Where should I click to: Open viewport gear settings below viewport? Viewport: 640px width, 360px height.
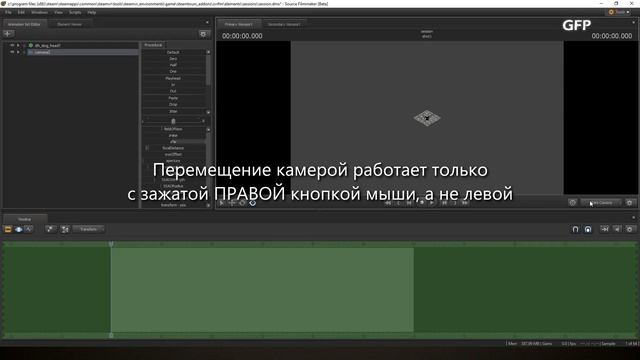(x=630, y=202)
